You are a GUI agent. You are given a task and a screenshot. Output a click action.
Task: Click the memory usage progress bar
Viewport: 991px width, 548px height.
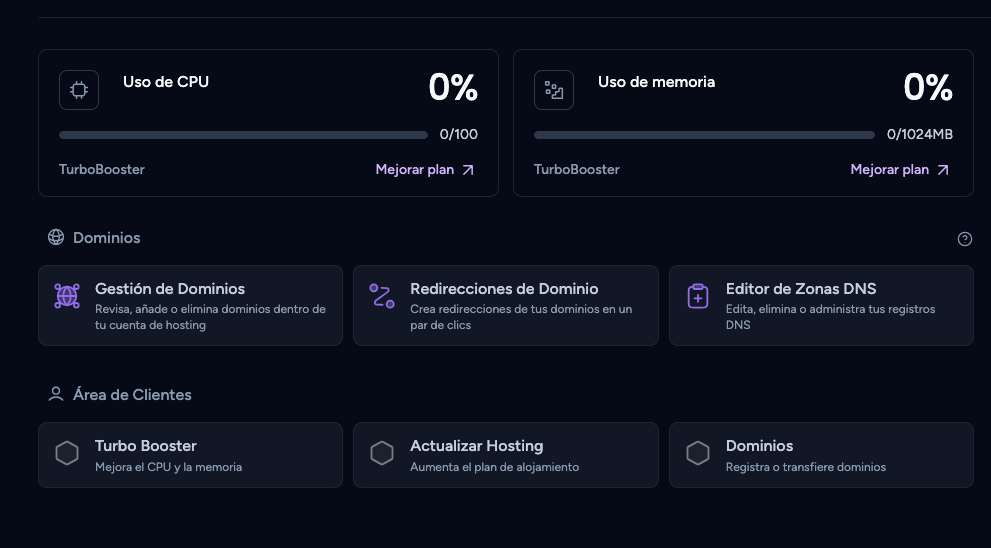[704, 135]
